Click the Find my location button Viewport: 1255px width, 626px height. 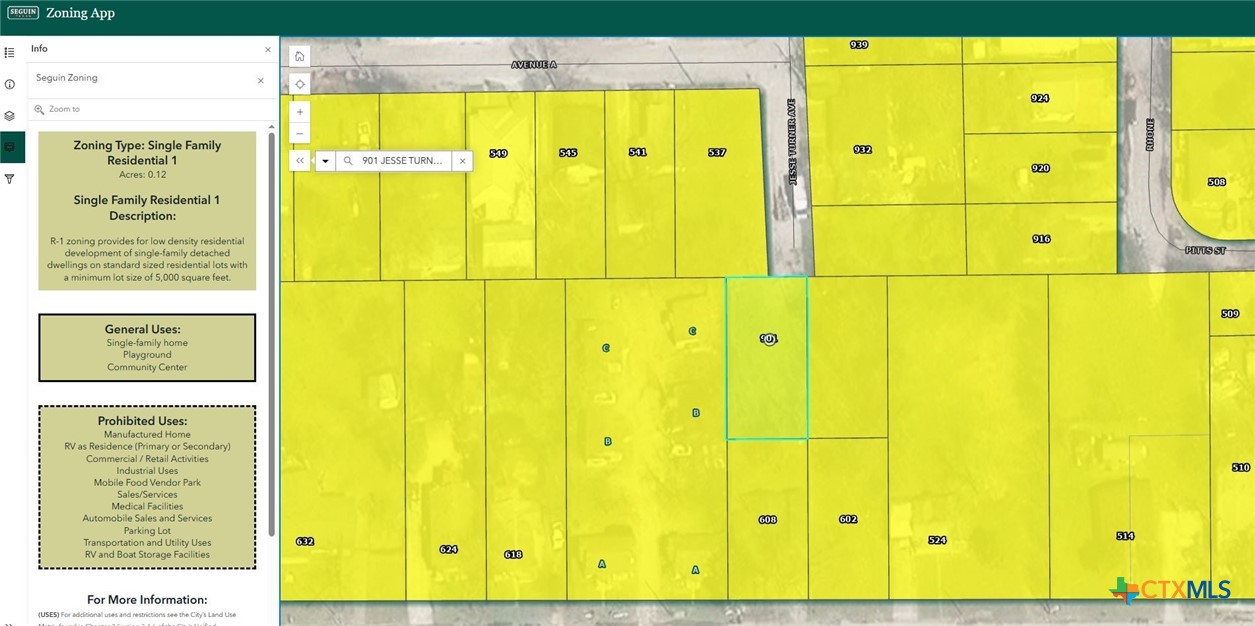tap(300, 84)
